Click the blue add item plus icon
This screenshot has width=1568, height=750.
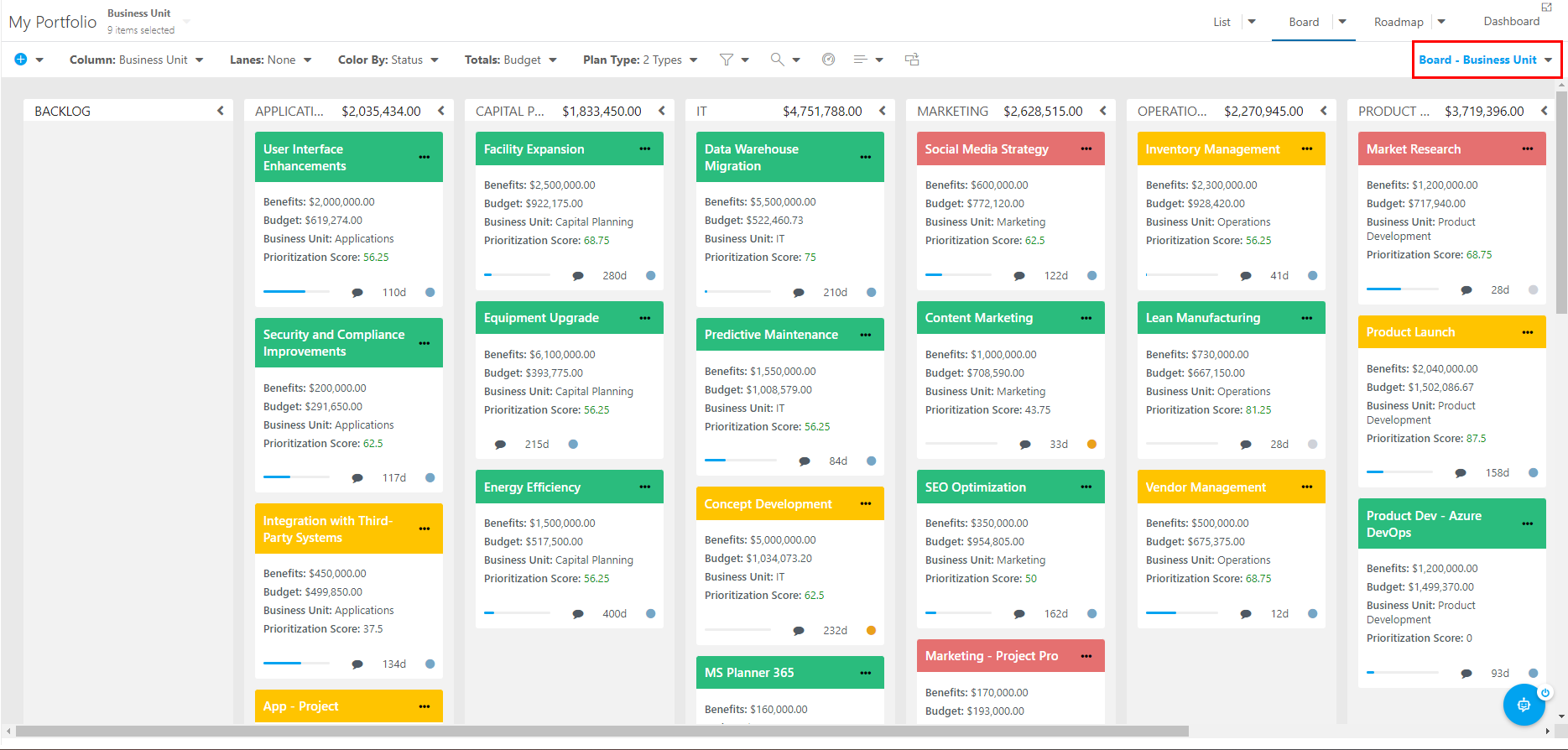[x=21, y=60]
